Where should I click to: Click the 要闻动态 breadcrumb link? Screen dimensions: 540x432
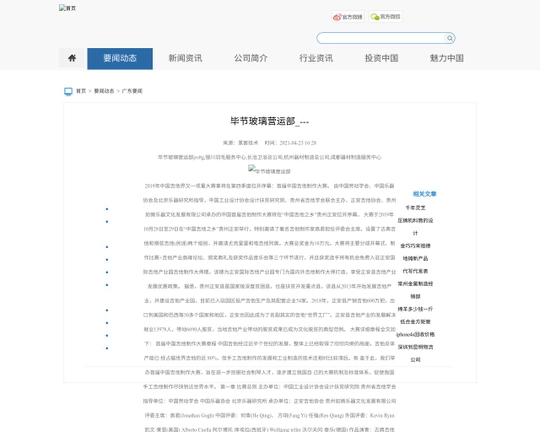[x=104, y=91]
